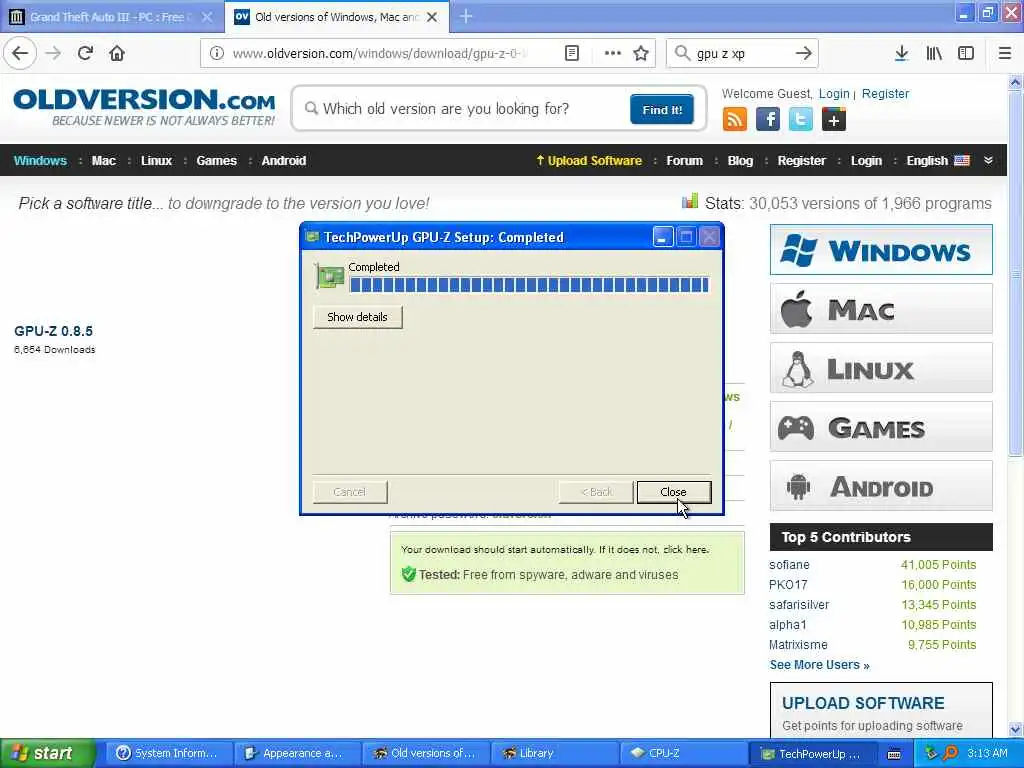Click the black plus share icon
This screenshot has height=768, width=1024.
tap(833, 120)
